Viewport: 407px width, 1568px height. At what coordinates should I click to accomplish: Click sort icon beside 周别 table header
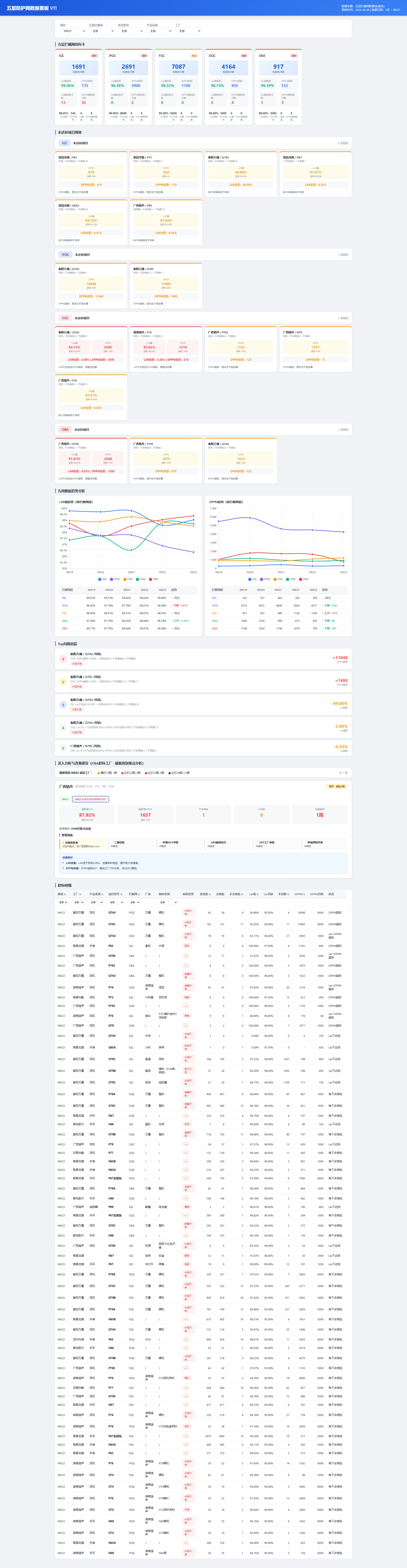click(65, 894)
